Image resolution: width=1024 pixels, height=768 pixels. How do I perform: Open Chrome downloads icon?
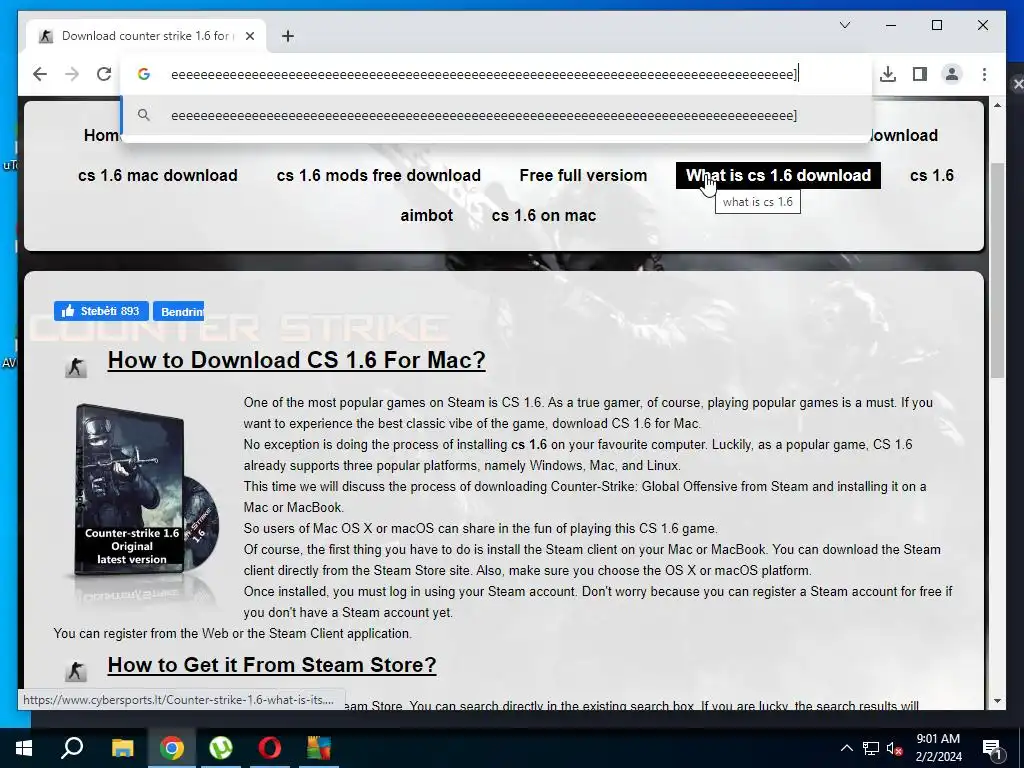pyautogui.click(x=888, y=74)
